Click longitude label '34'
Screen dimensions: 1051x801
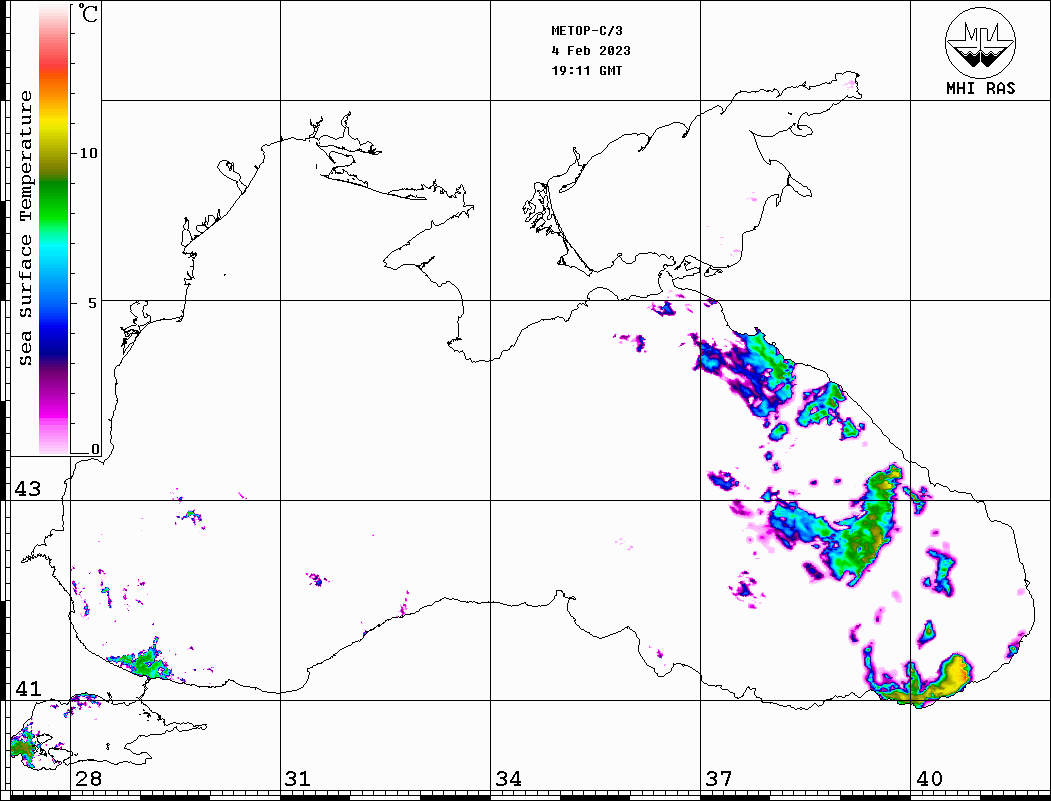pyautogui.click(x=508, y=778)
